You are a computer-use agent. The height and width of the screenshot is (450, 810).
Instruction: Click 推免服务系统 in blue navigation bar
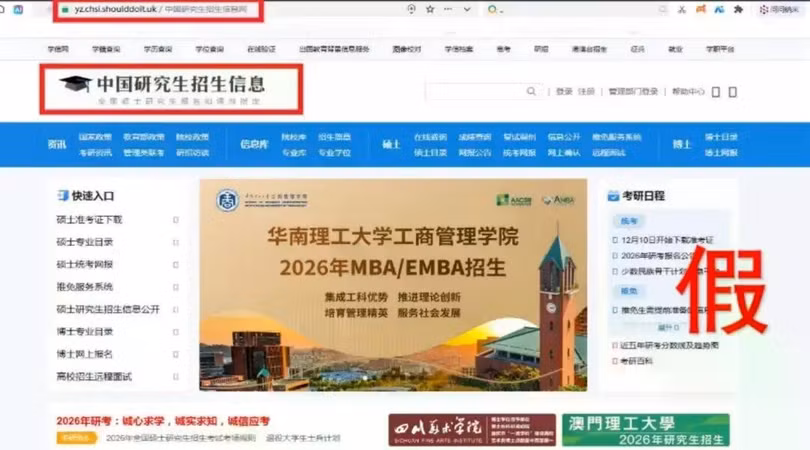click(616, 137)
